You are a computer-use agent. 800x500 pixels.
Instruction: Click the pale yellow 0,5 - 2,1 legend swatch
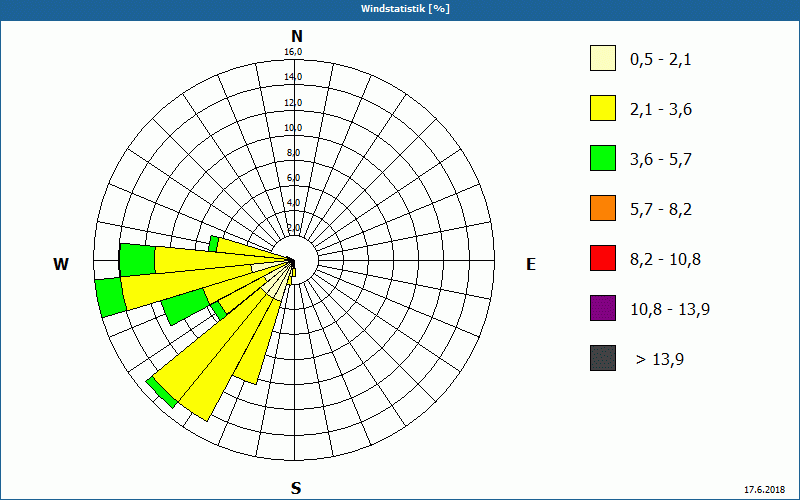(603, 58)
